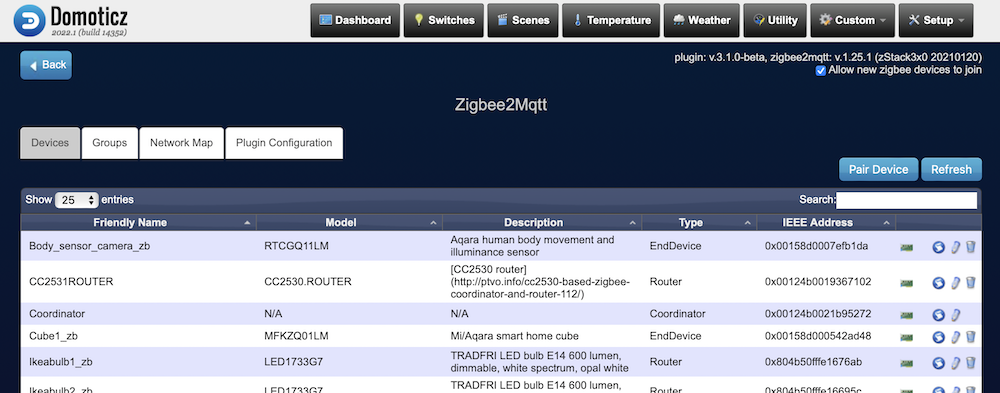The width and height of the screenshot is (1000, 393).
Task: Click the Pair Device button
Action: click(x=878, y=170)
